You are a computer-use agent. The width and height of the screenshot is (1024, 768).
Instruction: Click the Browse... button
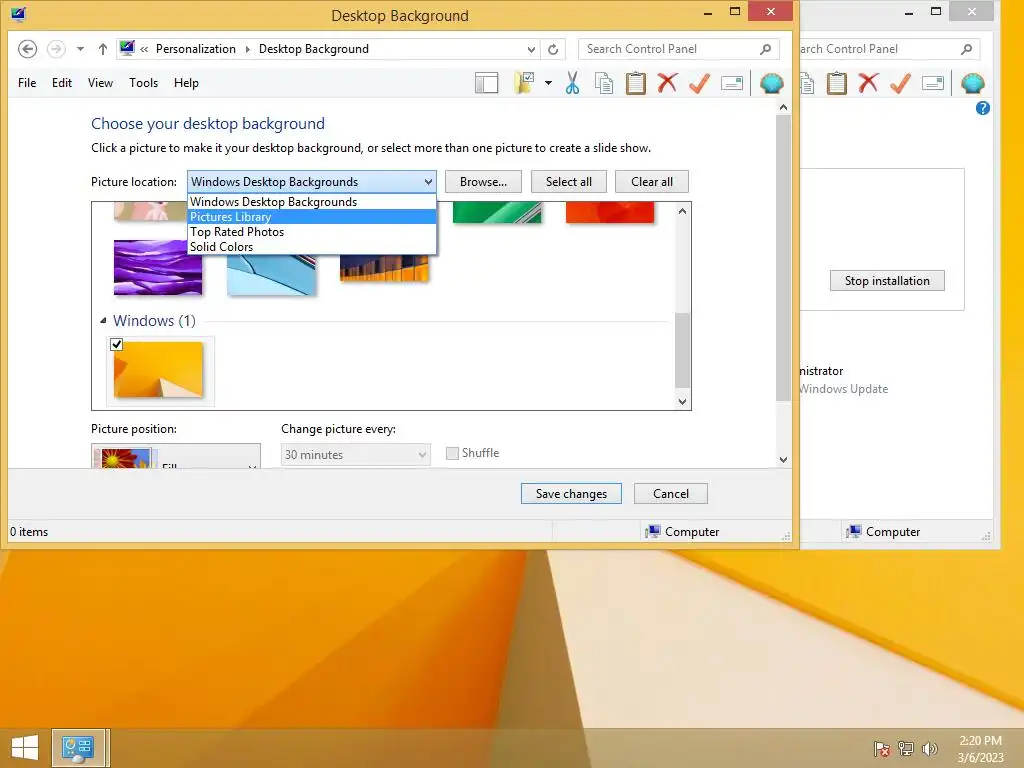coord(483,182)
